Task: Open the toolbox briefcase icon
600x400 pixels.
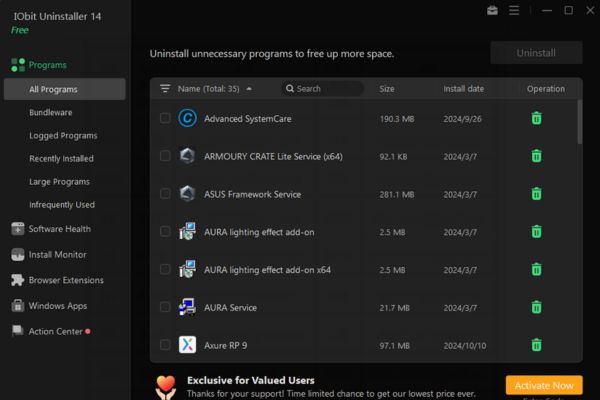Action: [492, 11]
